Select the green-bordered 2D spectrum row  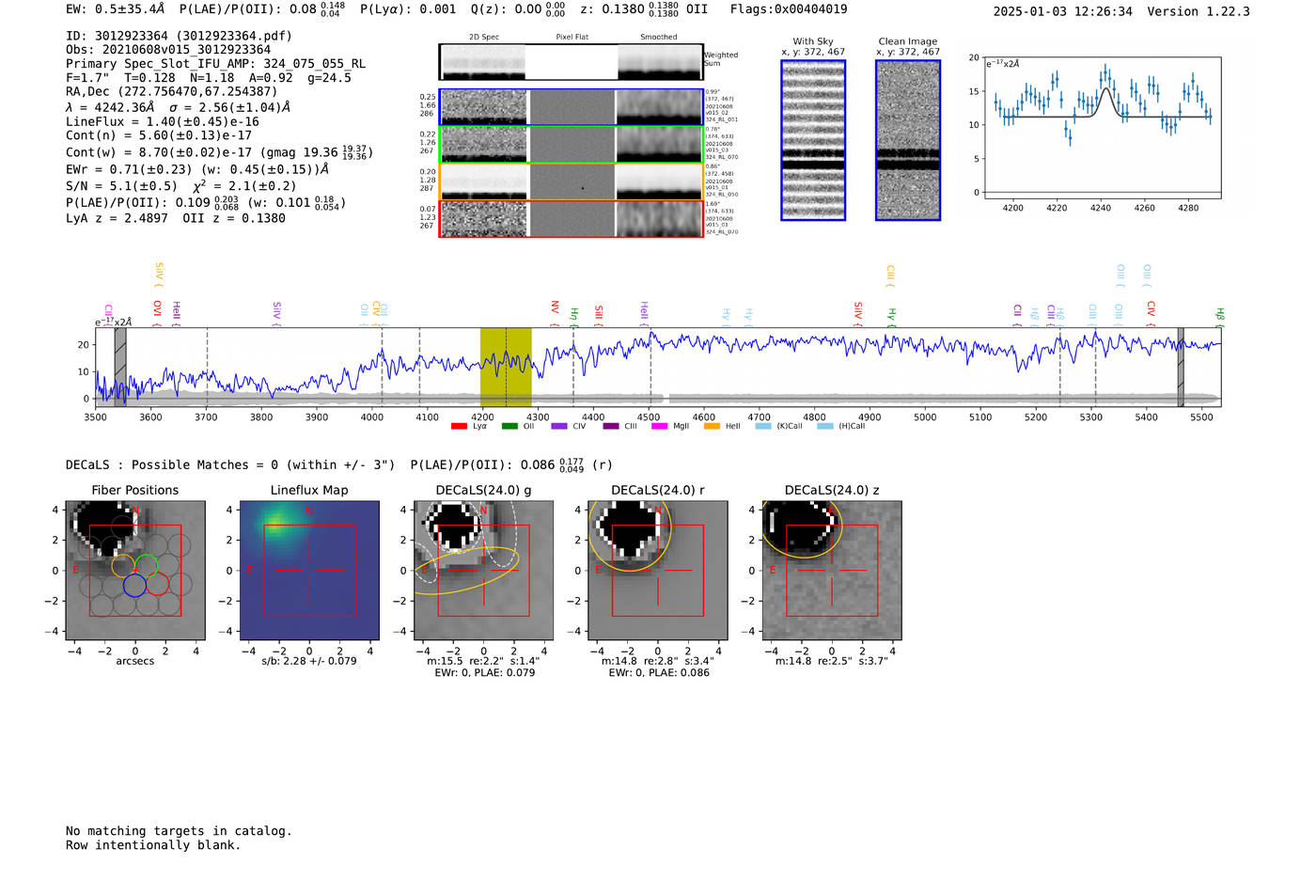pos(572,145)
